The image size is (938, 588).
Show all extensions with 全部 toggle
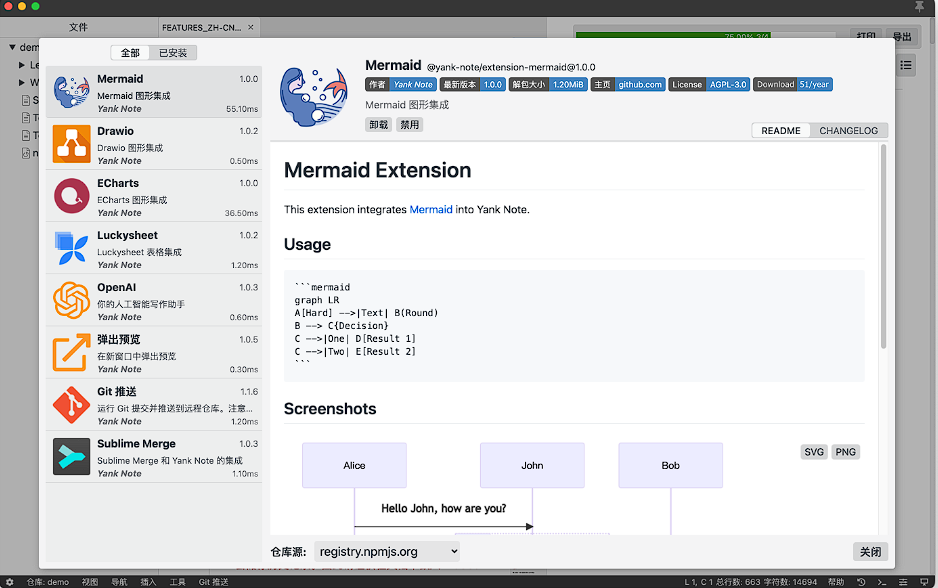pos(130,53)
